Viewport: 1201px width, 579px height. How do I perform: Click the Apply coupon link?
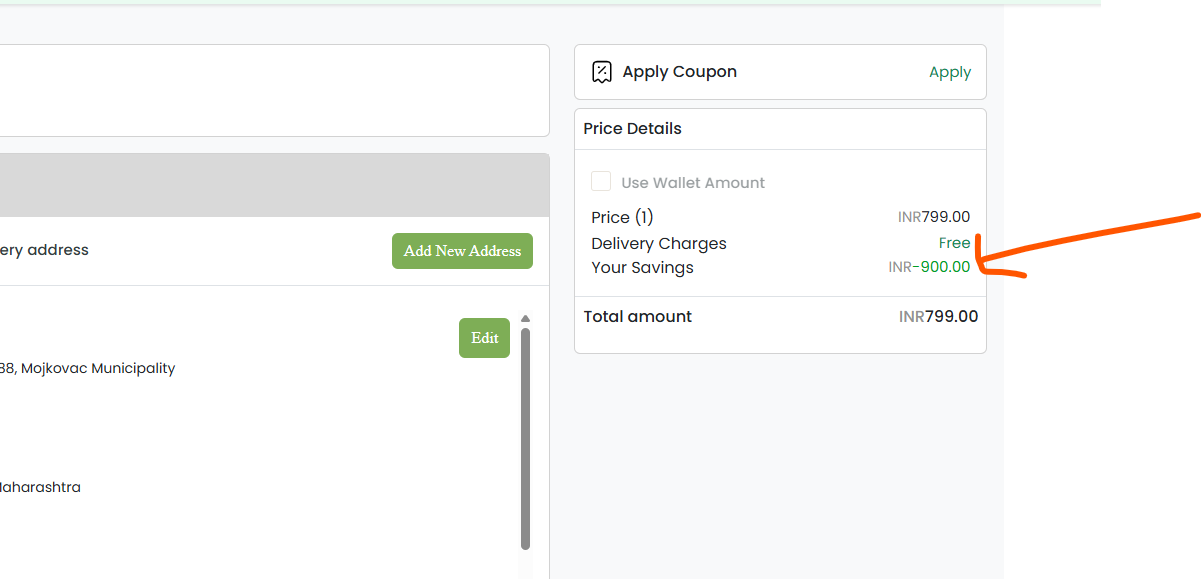click(x=950, y=72)
